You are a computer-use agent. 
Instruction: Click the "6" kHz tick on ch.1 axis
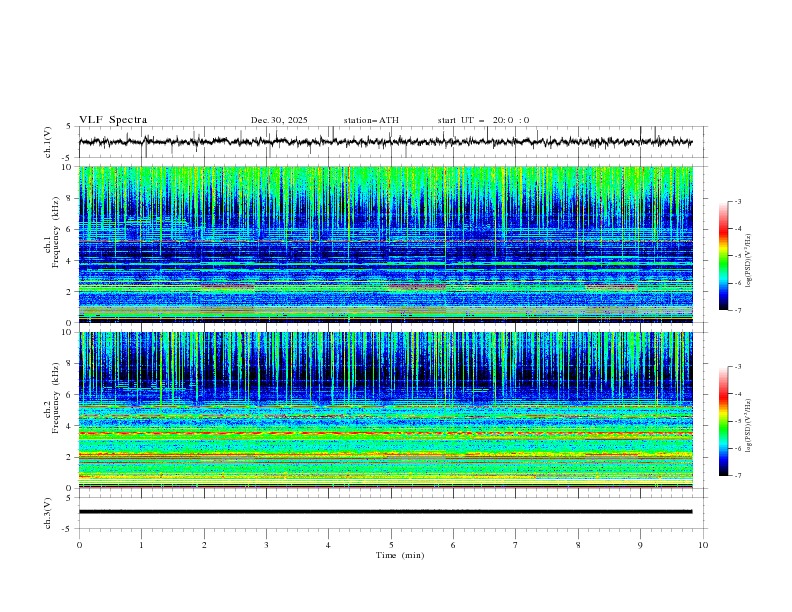[x=71, y=229]
